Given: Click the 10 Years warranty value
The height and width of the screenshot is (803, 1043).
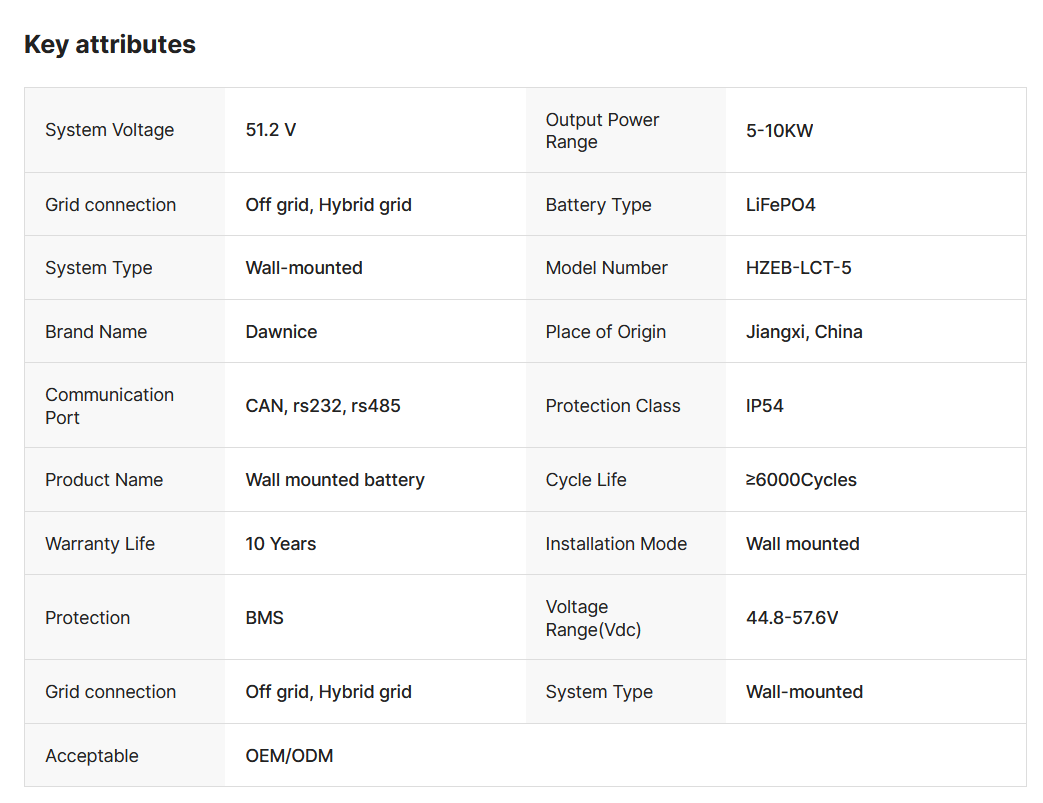Looking at the screenshot, I should [x=281, y=544].
